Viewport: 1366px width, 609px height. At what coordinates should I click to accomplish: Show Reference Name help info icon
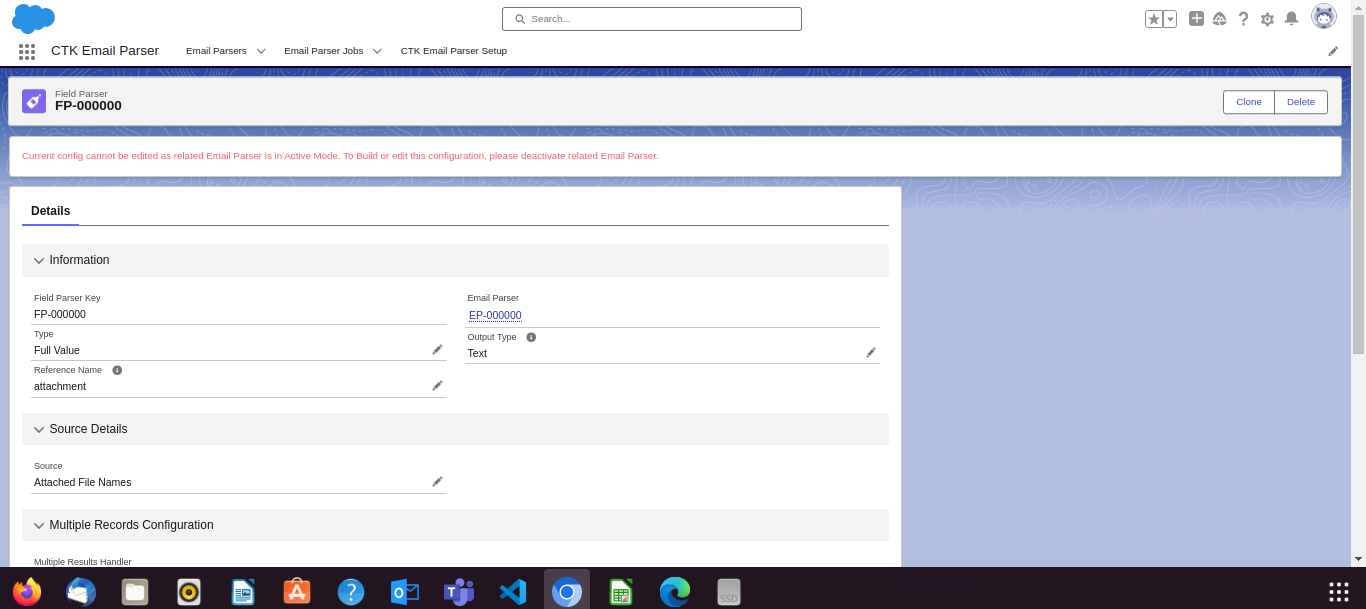(x=117, y=370)
